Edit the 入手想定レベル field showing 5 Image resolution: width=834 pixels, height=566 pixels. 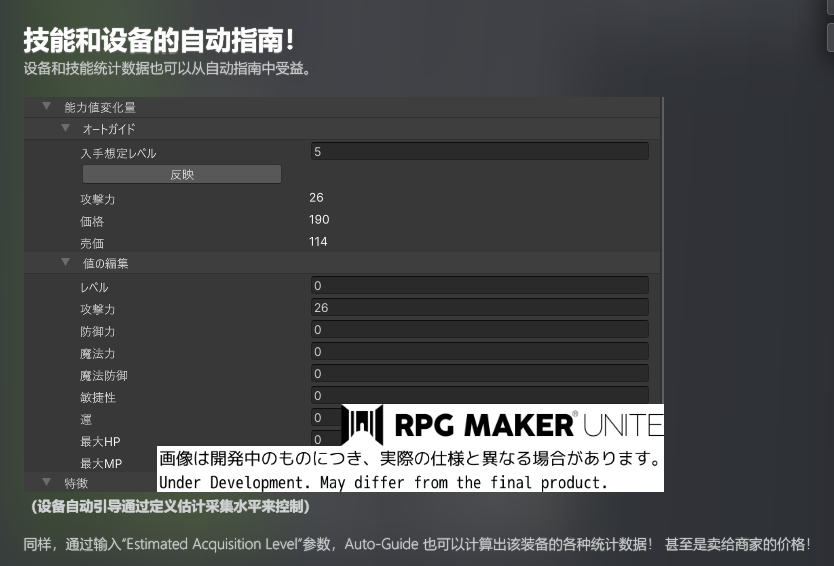(480, 152)
